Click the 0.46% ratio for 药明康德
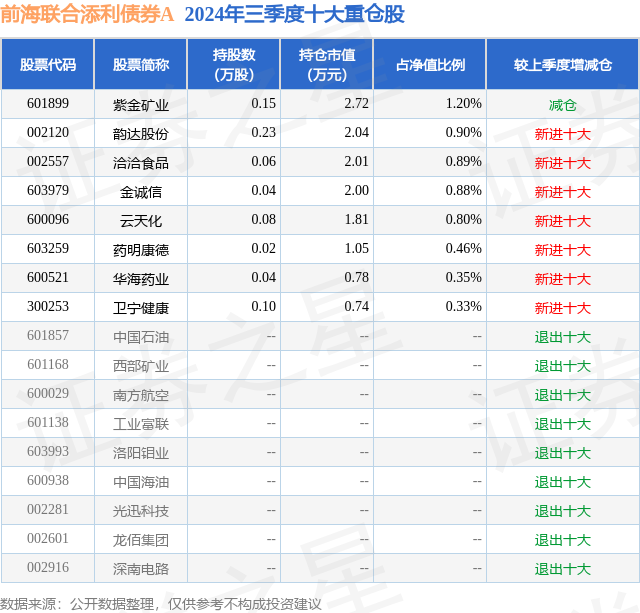This screenshot has height=613, width=640. point(463,249)
